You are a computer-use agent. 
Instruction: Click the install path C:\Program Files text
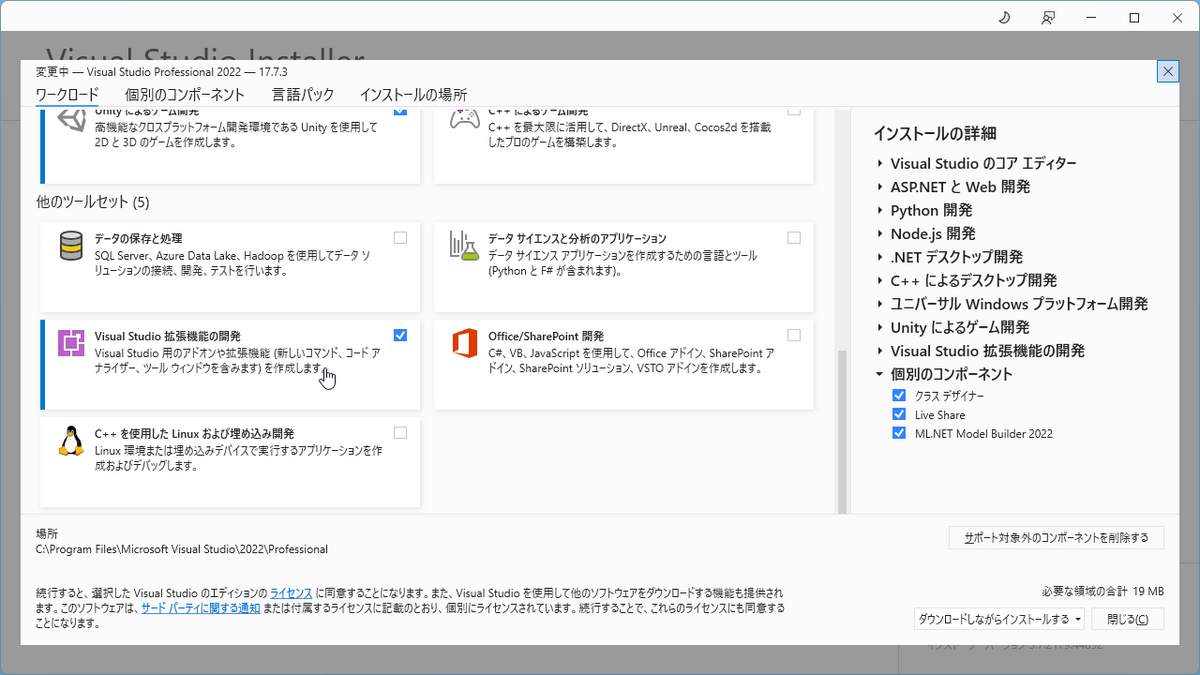pos(182,549)
